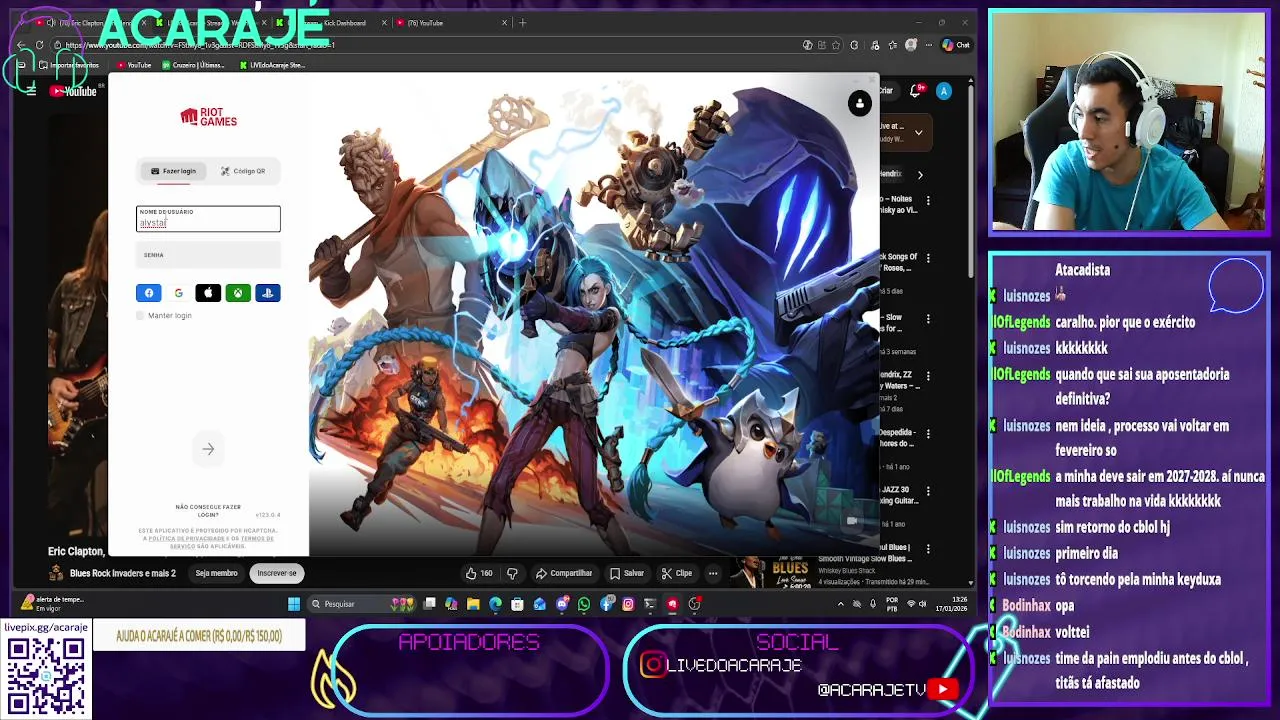Open the Cruzeiro bookmark
1280x720 pixels.
pos(193,65)
